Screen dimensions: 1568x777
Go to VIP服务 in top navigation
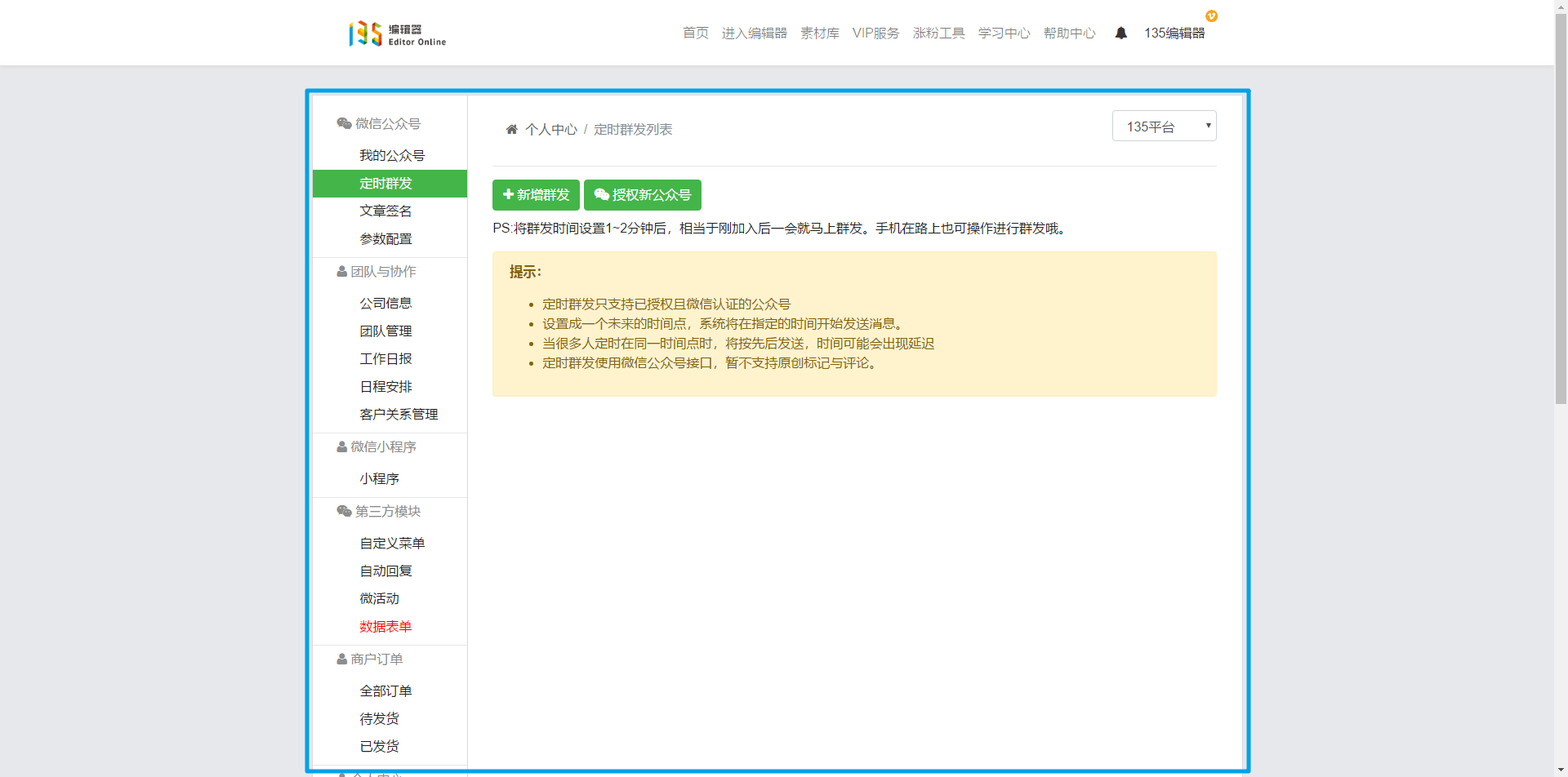875,33
